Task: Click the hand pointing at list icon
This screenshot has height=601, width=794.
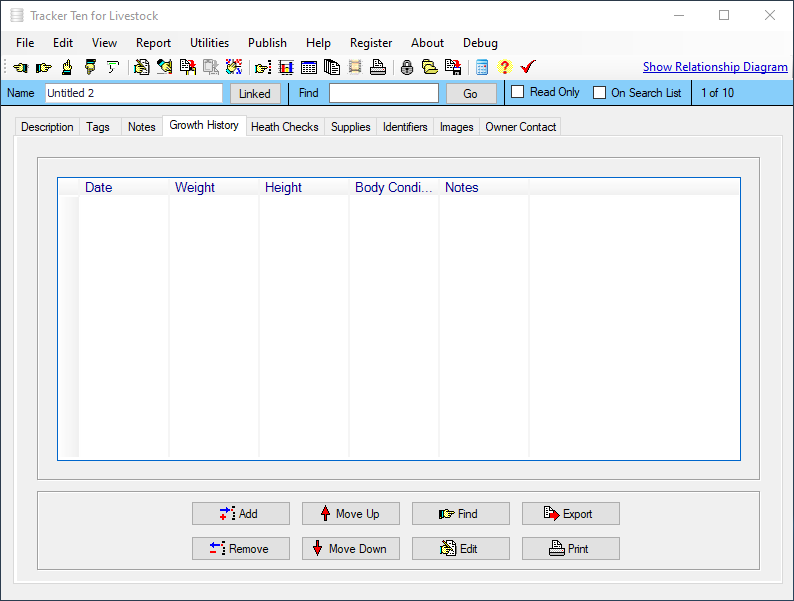Action: [263, 67]
